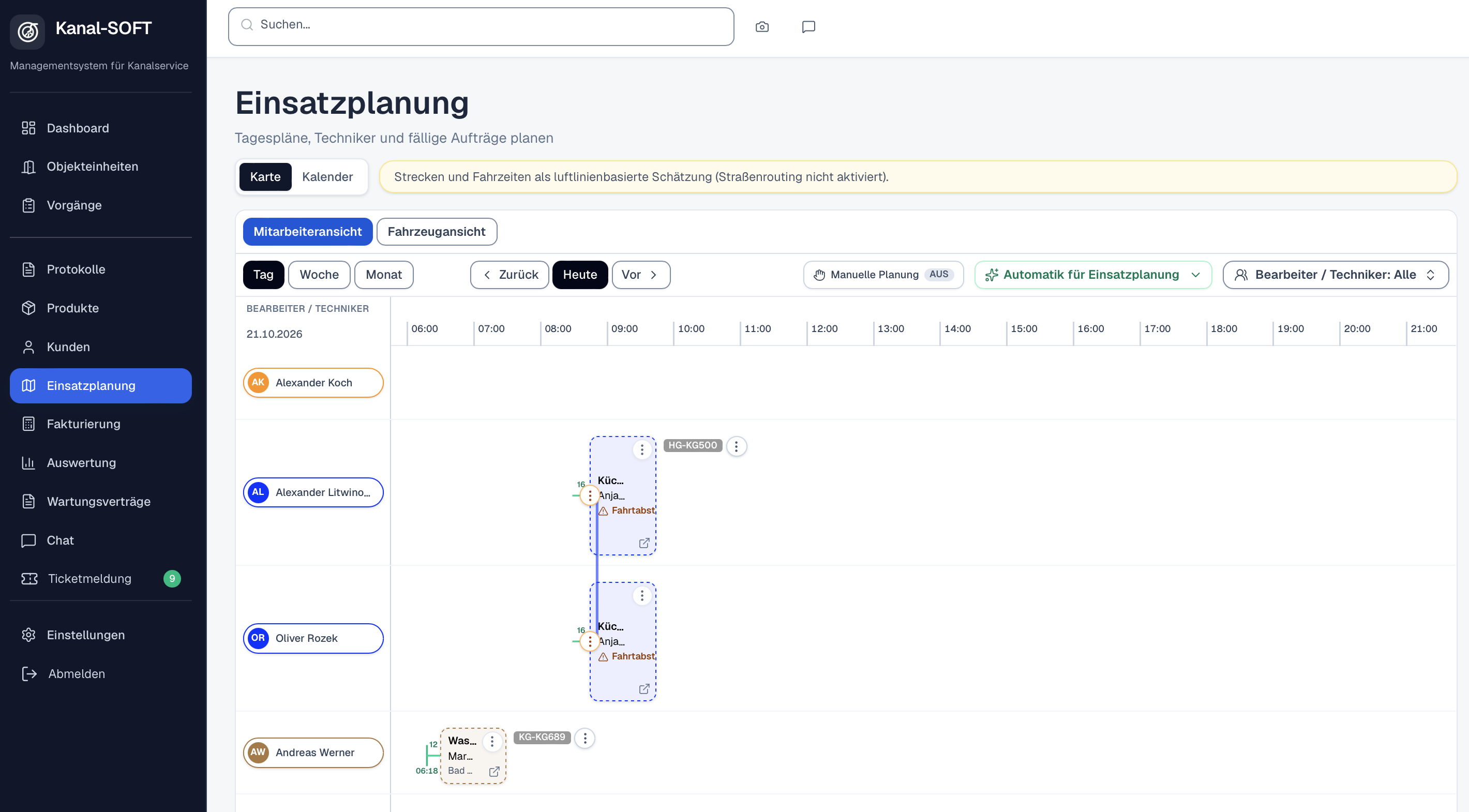Go back with Zurück button
The width and height of the screenshot is (1469, 812).
click(x=509, y=275)
